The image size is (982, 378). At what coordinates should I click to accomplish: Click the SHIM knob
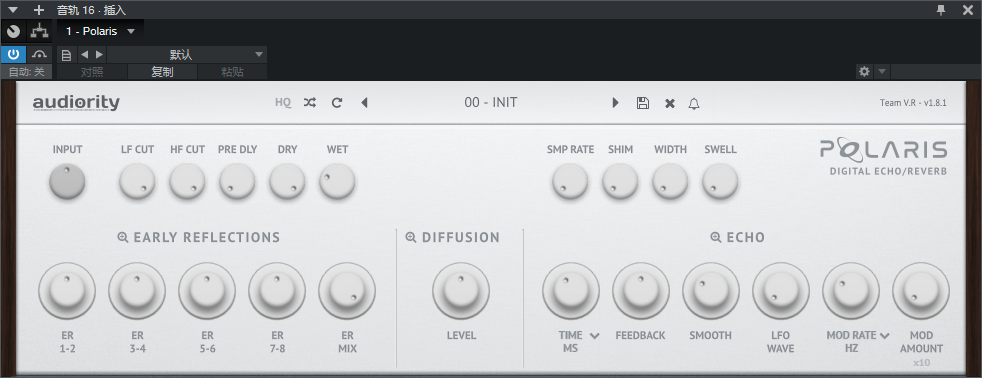tap(620, 181)
